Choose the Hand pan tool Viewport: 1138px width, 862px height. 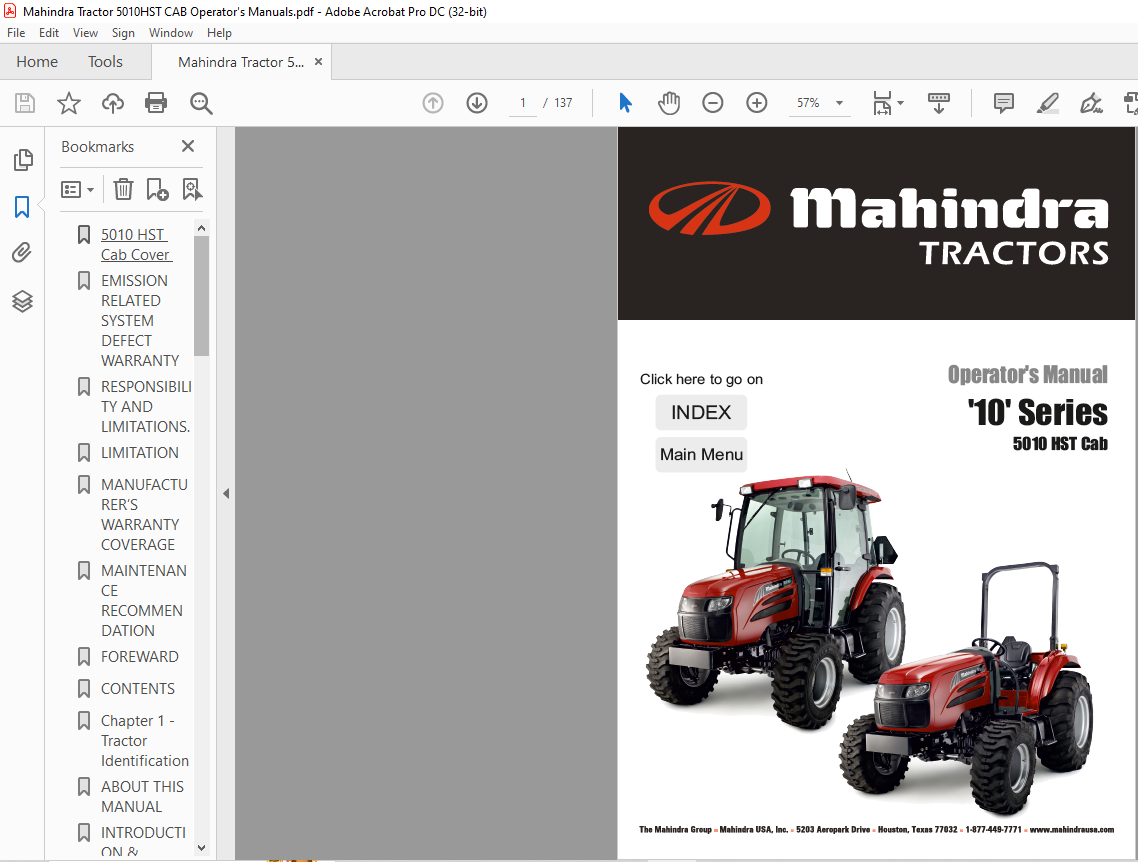(669, 103)
